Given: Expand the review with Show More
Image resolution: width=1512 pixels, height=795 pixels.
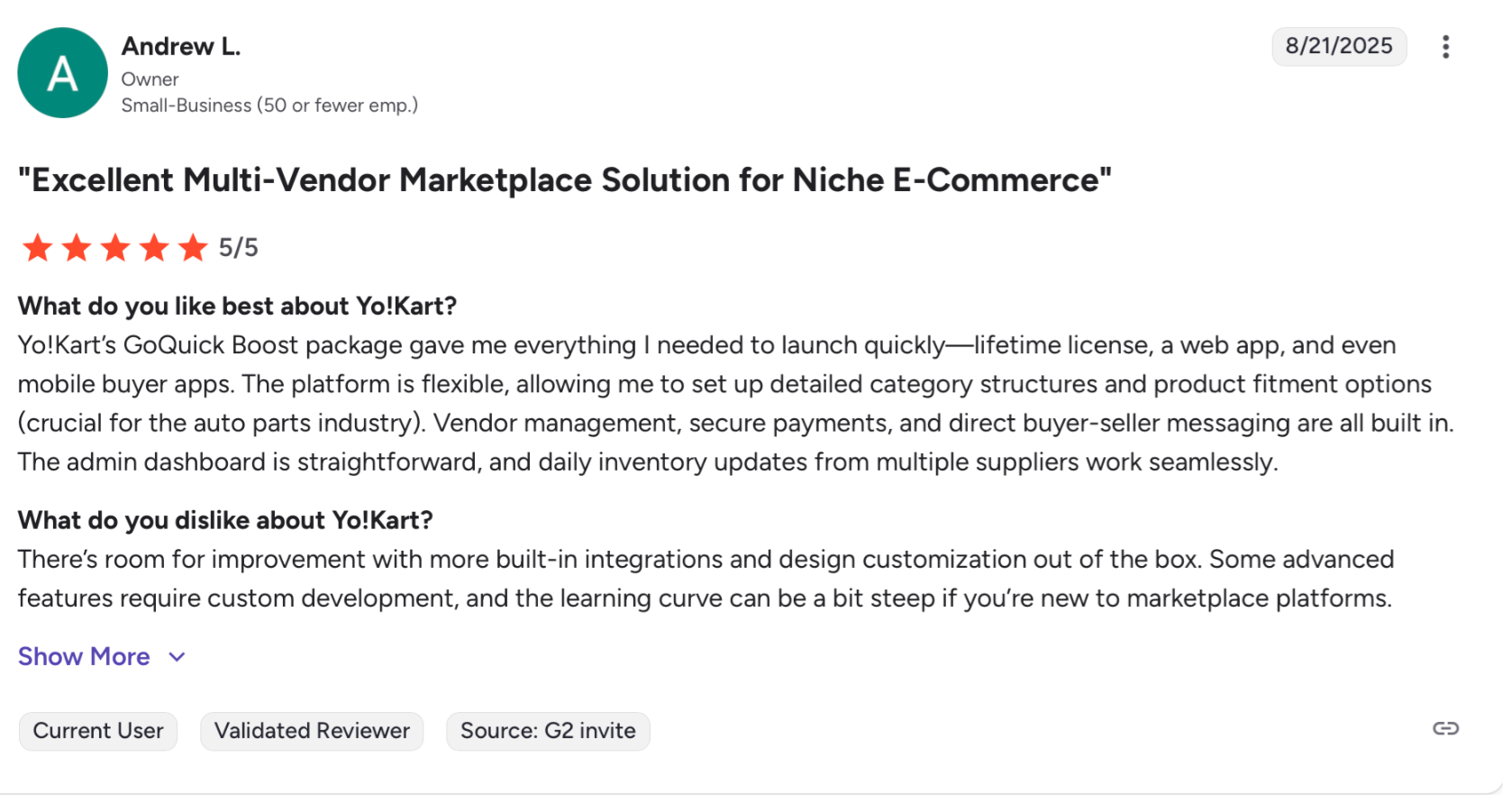Looking at the screenshot, I should tap(84, 656).
